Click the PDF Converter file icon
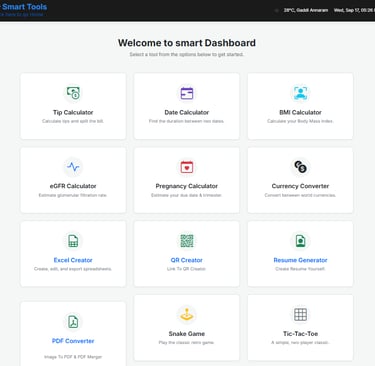This screenshot has height=366, width=375. tap(73, 321)
